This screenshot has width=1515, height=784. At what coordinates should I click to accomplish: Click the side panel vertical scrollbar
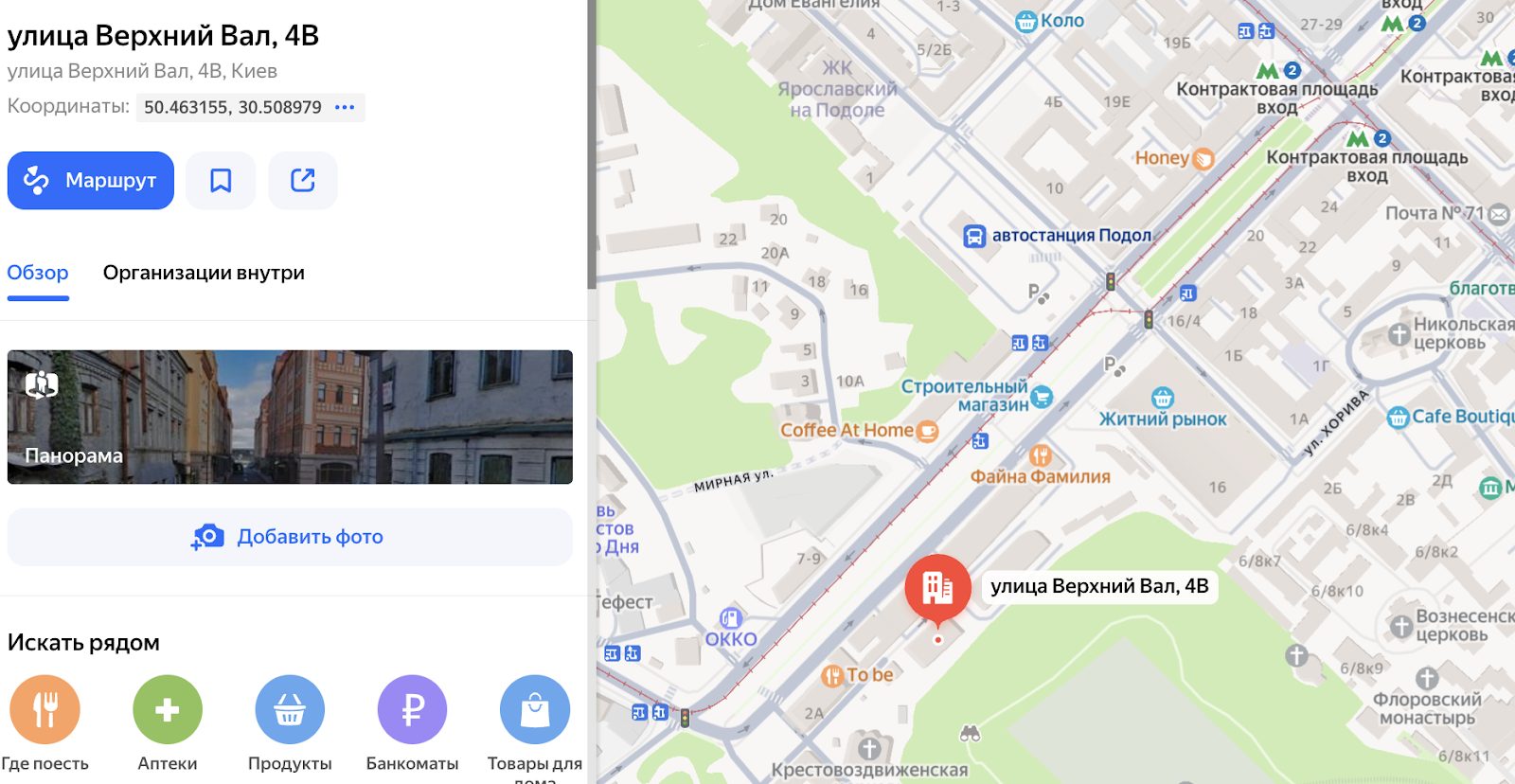tap(592, 142)
